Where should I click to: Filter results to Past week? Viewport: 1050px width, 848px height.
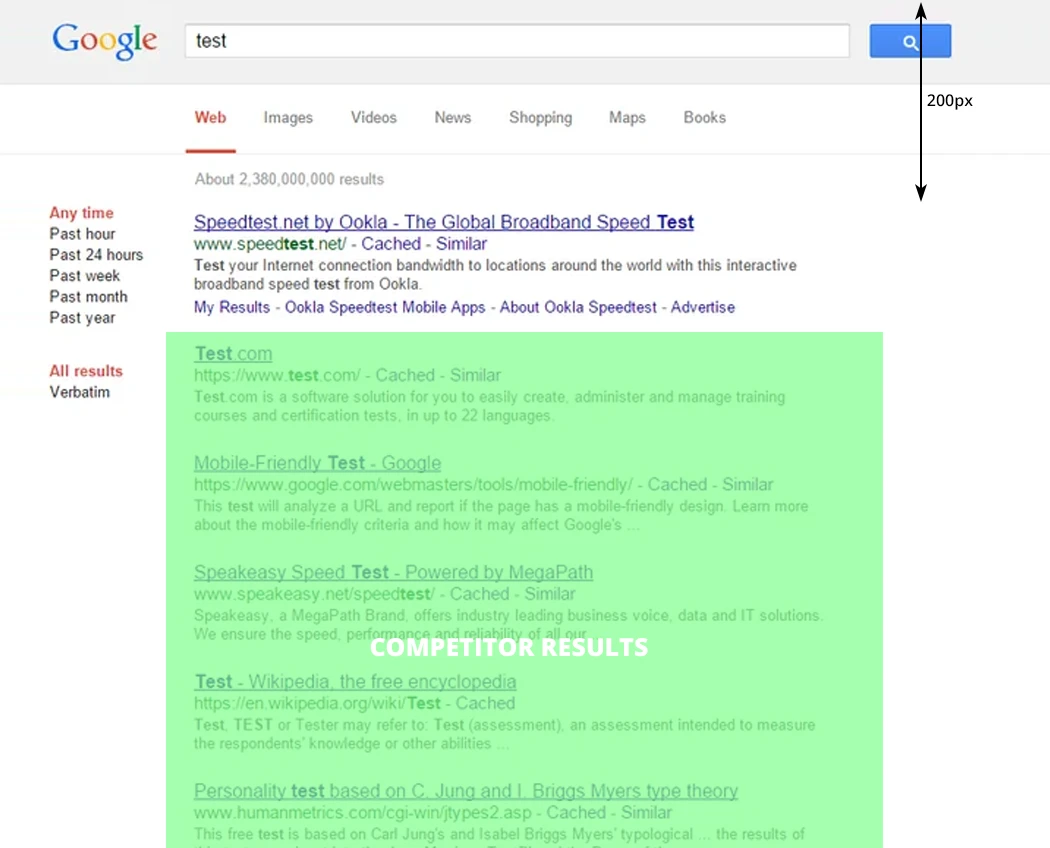click(x=84, y=275)
